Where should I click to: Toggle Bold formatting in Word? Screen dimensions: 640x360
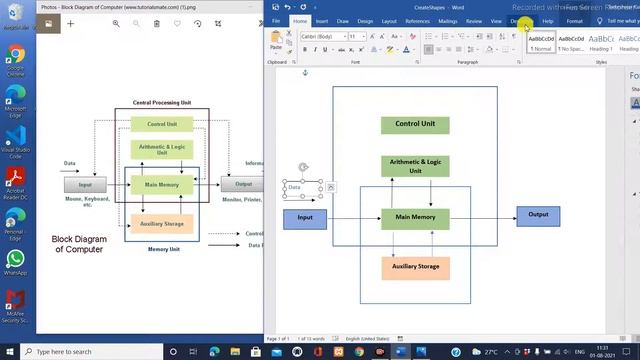click(x=304, y=49)
